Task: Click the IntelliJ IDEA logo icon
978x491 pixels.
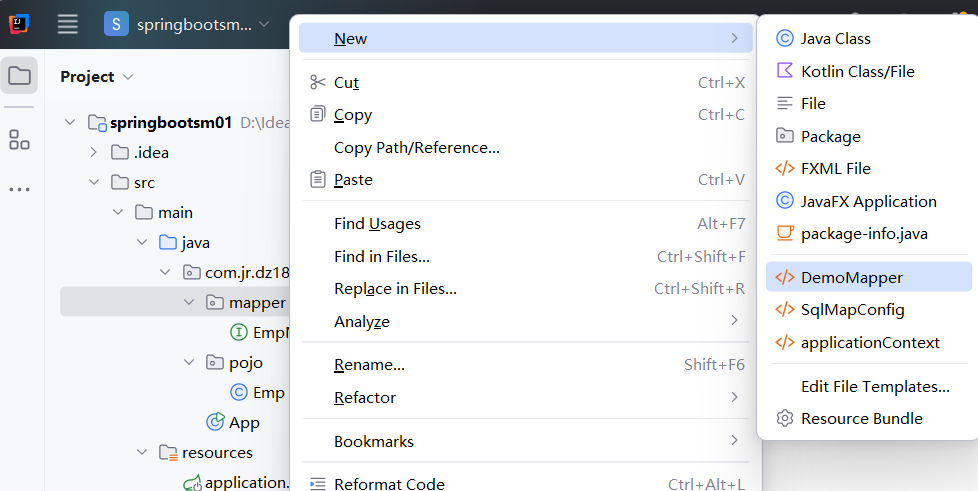Action: [19, 24]
